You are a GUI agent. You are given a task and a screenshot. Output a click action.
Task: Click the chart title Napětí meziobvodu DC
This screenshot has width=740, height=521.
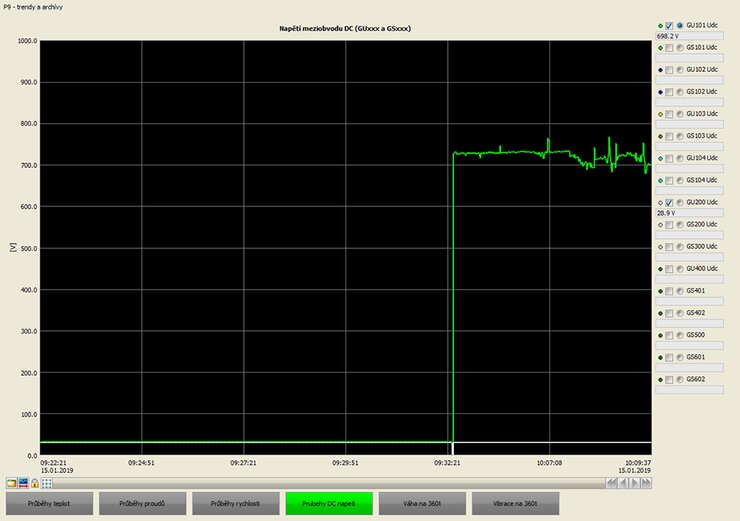point(345,28)
